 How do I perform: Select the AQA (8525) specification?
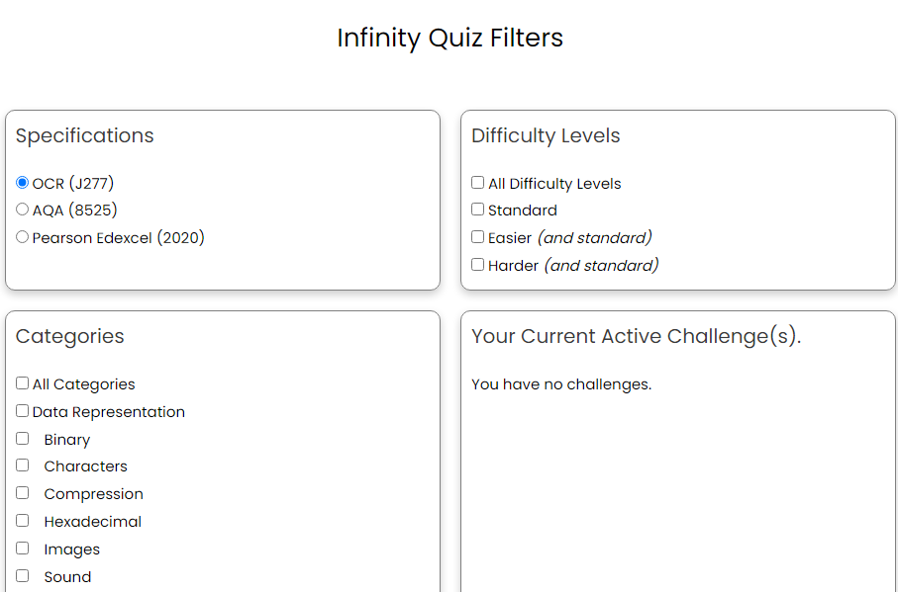tap(21, 209)
